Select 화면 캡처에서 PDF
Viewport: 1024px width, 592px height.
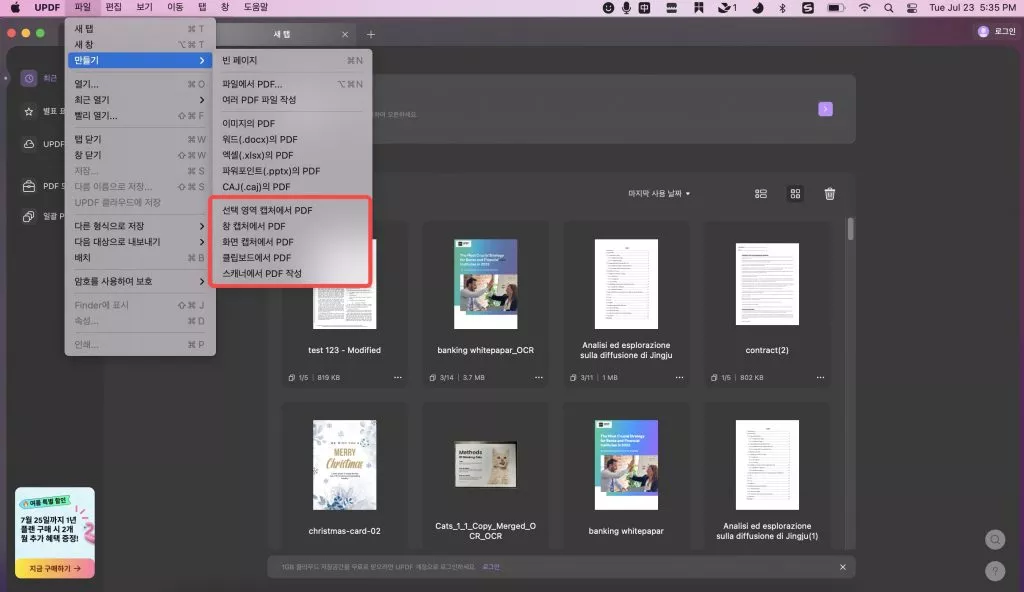click(292, 242)
